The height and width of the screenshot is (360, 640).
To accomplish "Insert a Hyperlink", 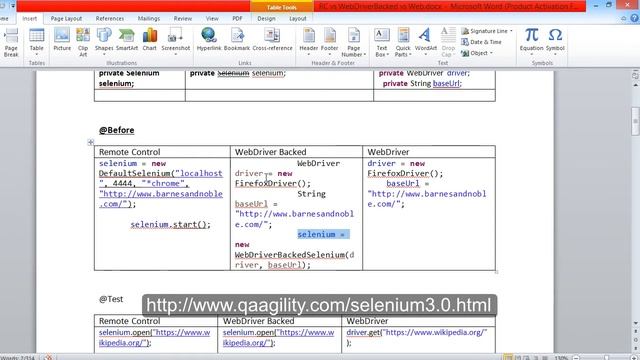I will point(209,40).
